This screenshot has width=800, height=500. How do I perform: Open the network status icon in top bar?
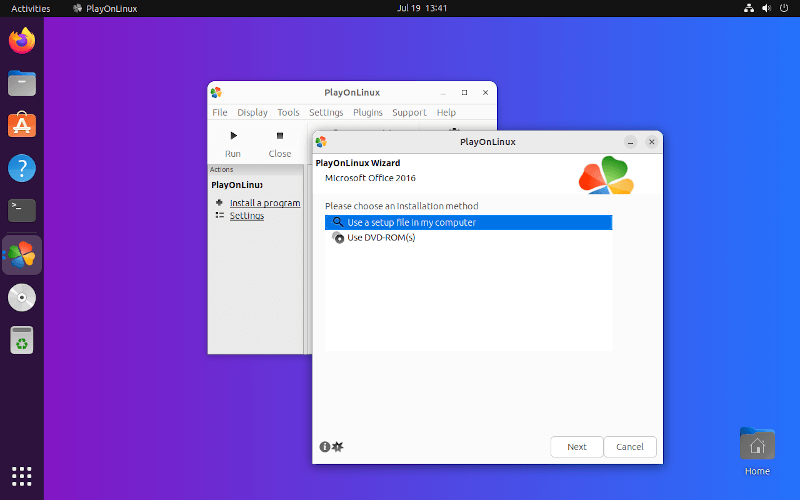748,8
